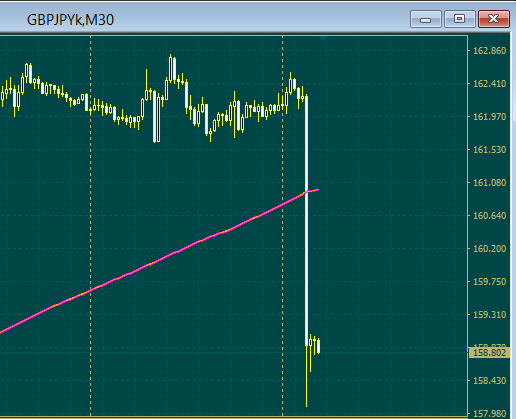Minimize the GBPJPYk chart window
The image size is (516, 419).
(x=426, y=19)
